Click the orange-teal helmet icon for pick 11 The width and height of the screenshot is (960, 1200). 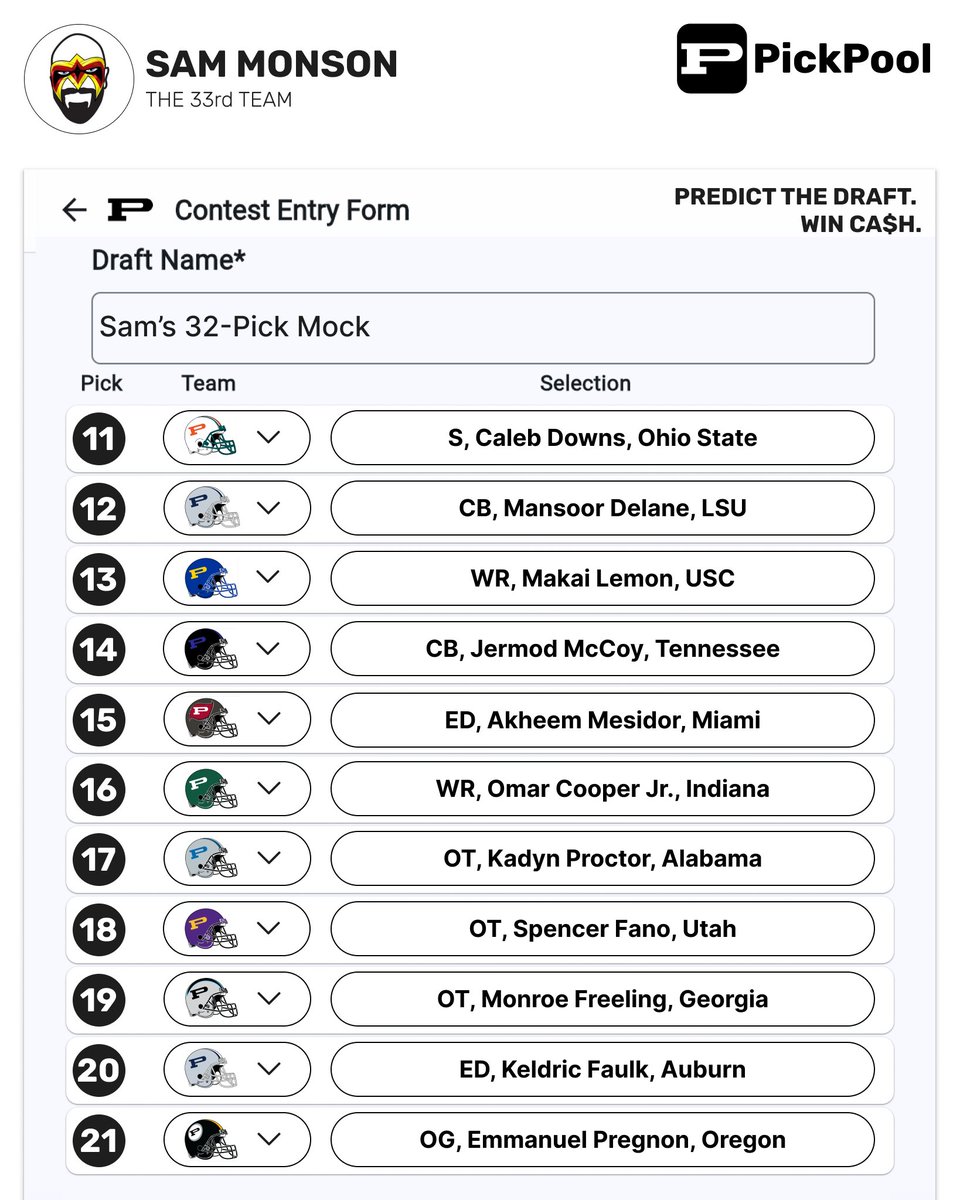pyautogui.click(x=212, y=438)
